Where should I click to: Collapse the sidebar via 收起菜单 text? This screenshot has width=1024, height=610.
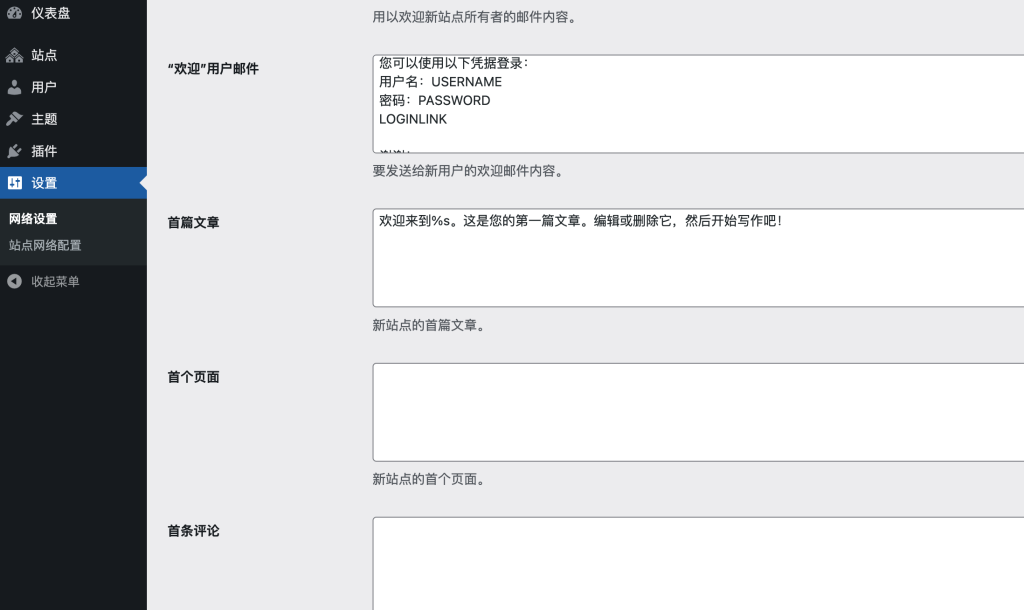click(55, 281)
